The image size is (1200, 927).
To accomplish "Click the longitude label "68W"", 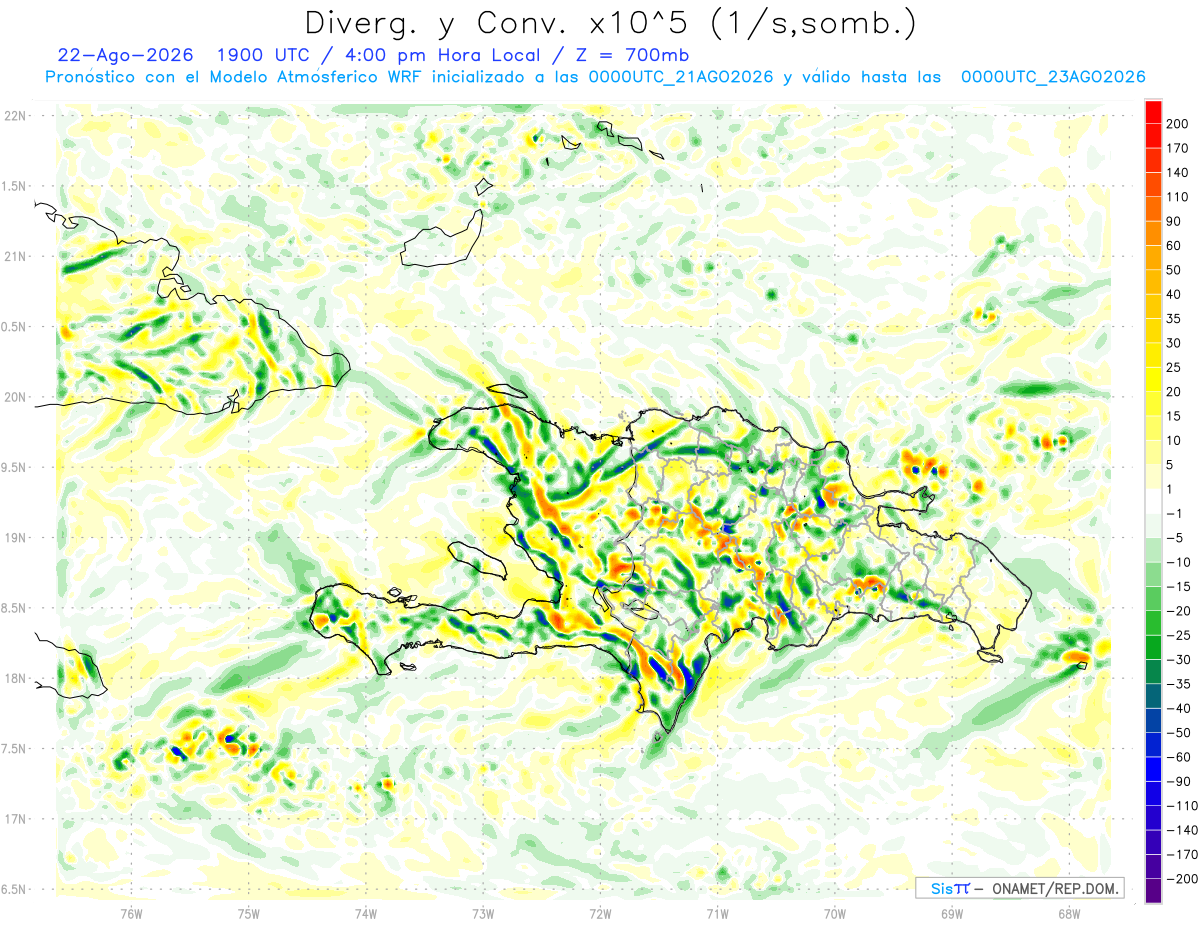I will click(1068, 914).
